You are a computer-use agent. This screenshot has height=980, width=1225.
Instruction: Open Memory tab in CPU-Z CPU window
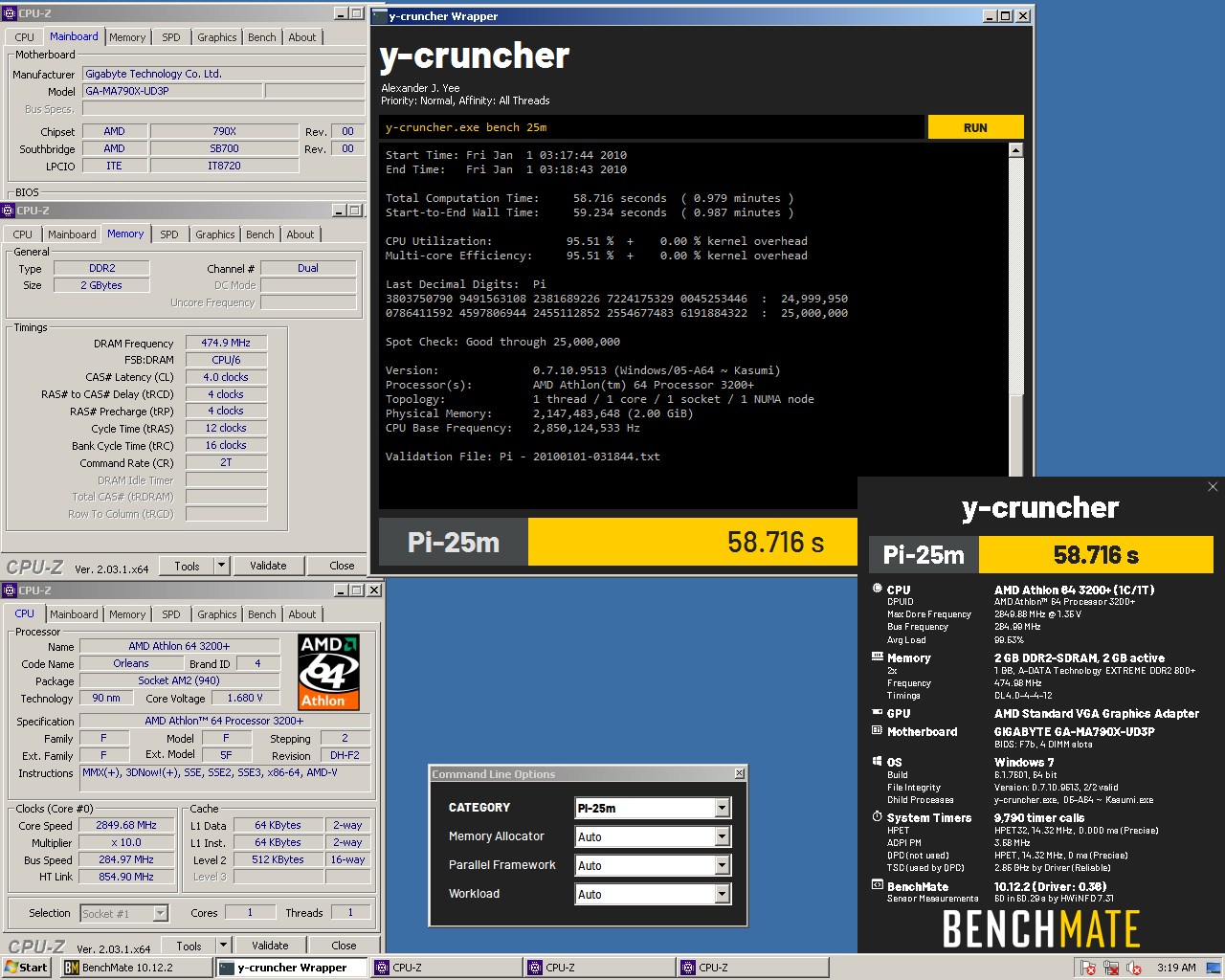tap(127, 614)
